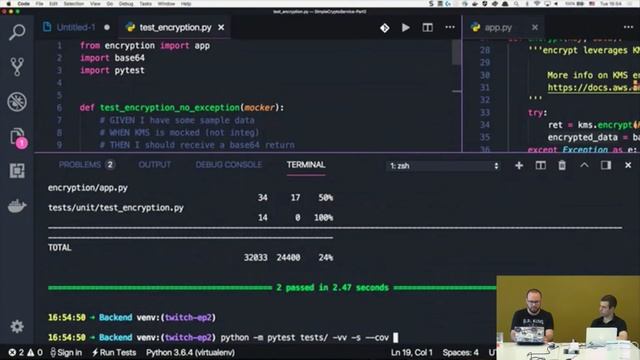Change indentation via Spaces: 4
This screenshot has height=360, width=640.
click(x=460, y=352)
